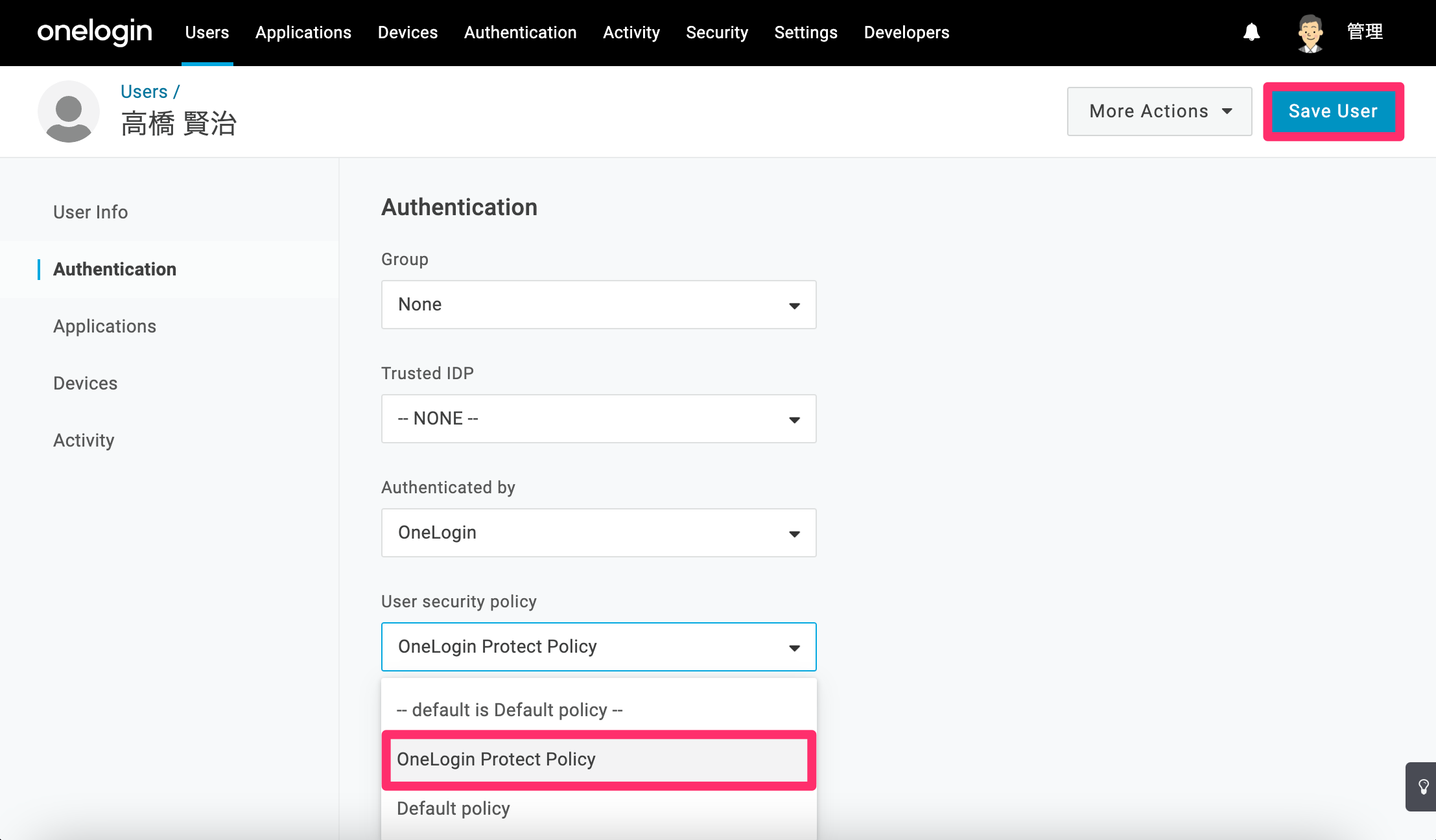Click the user's default avatar picture

pyautogui.click(x=69, y=111)
